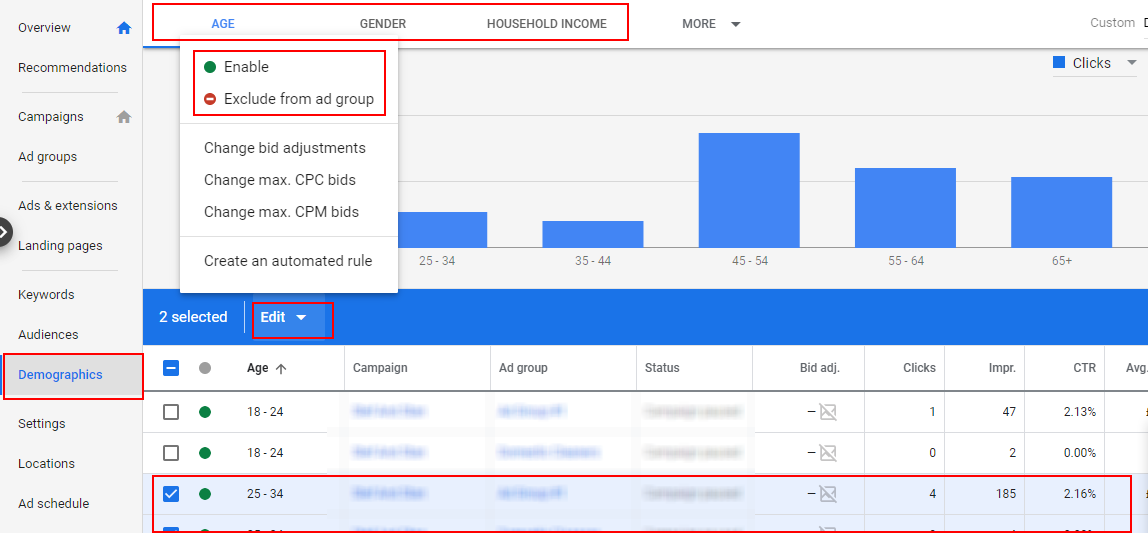Click the 2.16% CTR cell
This screenshot has height=533, width=1148.
coord(1080,494)
